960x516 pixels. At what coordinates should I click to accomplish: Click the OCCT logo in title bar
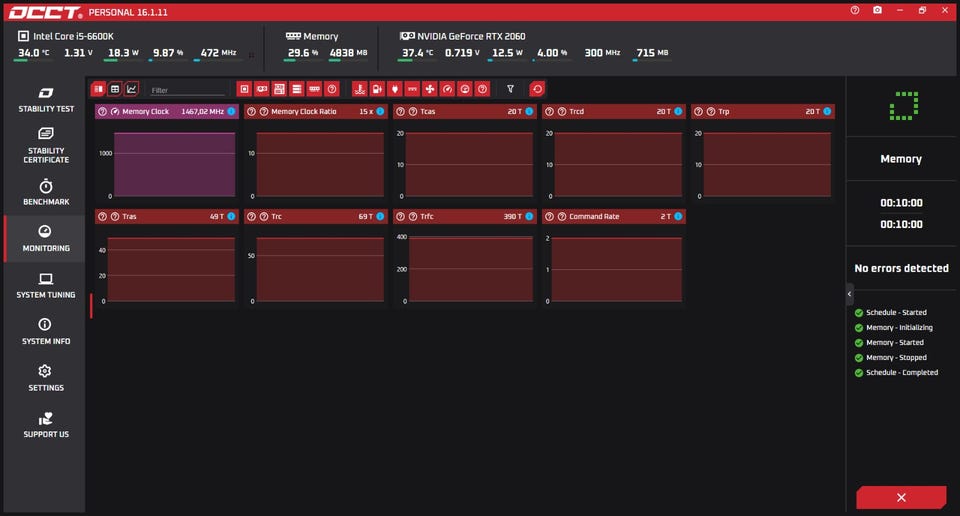click(x=45, y=12)
